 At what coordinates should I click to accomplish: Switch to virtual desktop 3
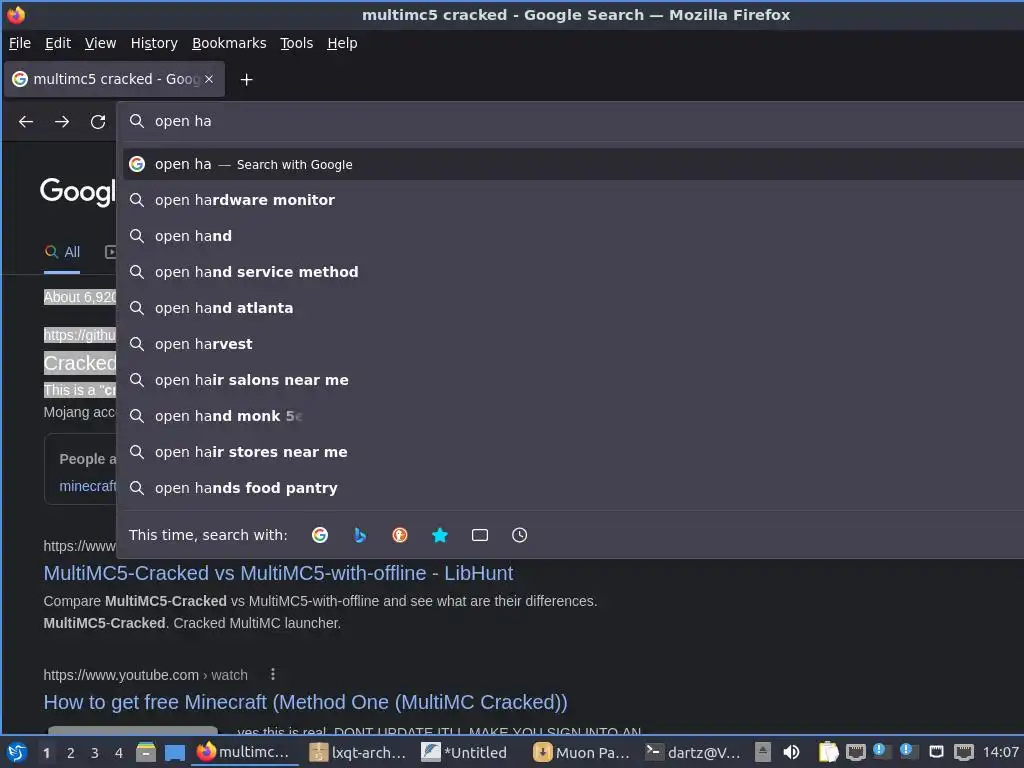[x=95, y=753]
